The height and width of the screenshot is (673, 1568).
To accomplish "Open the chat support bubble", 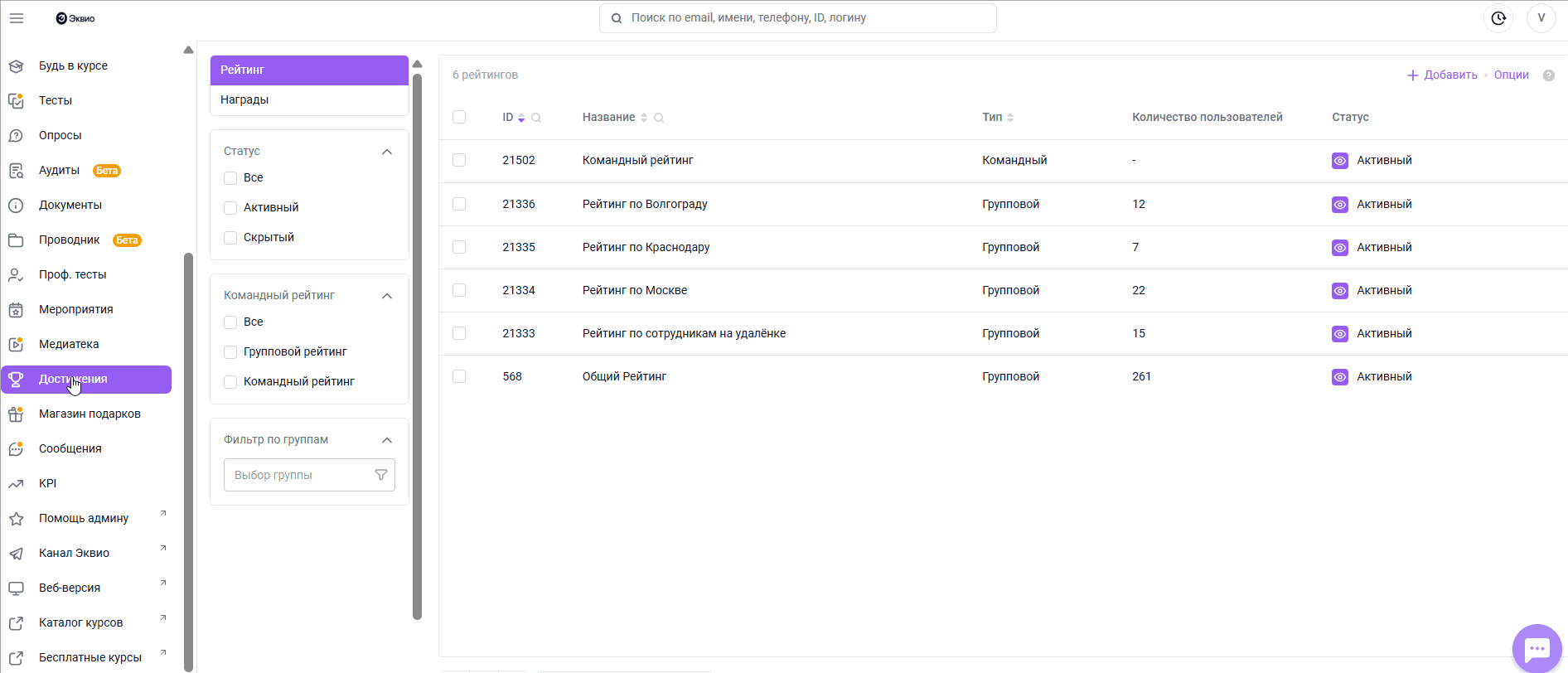I will click(1537, 649).
